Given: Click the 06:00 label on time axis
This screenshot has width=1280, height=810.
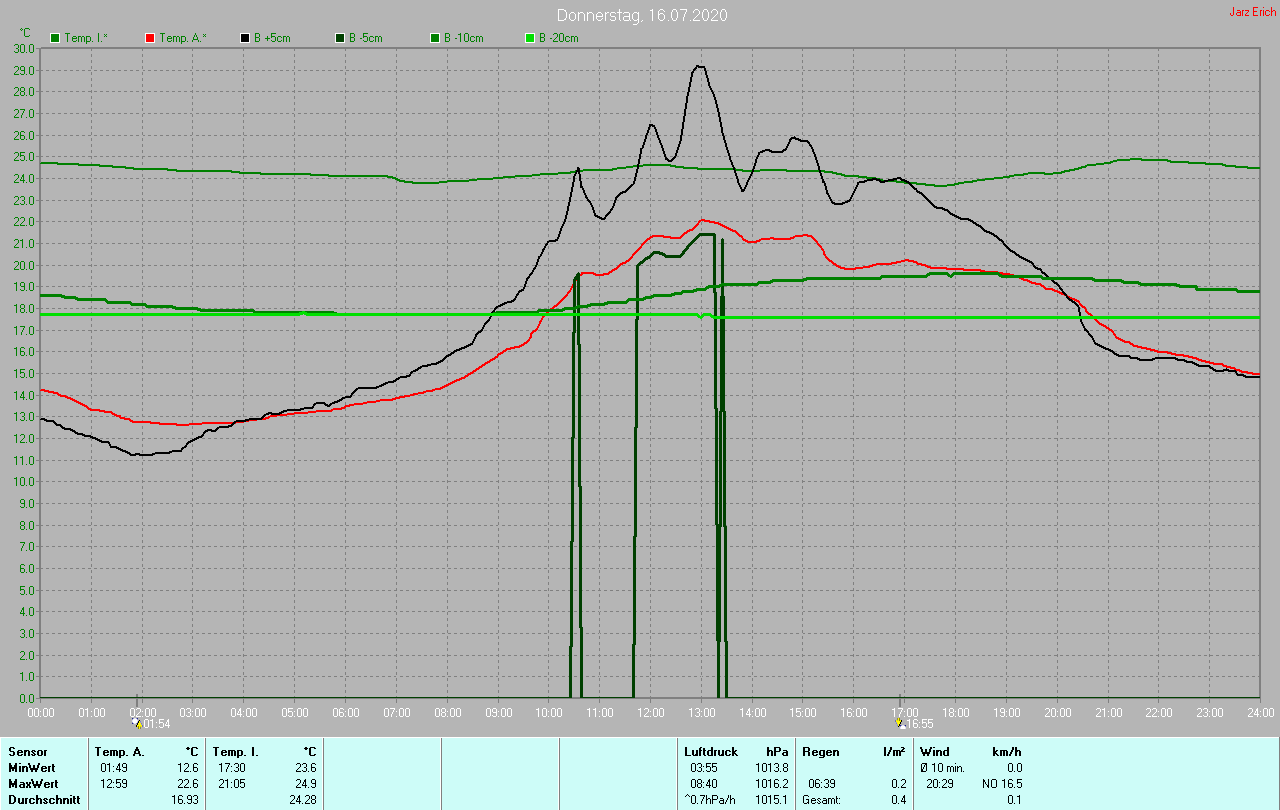Looking at the screenshot, I should pos(346,712).
